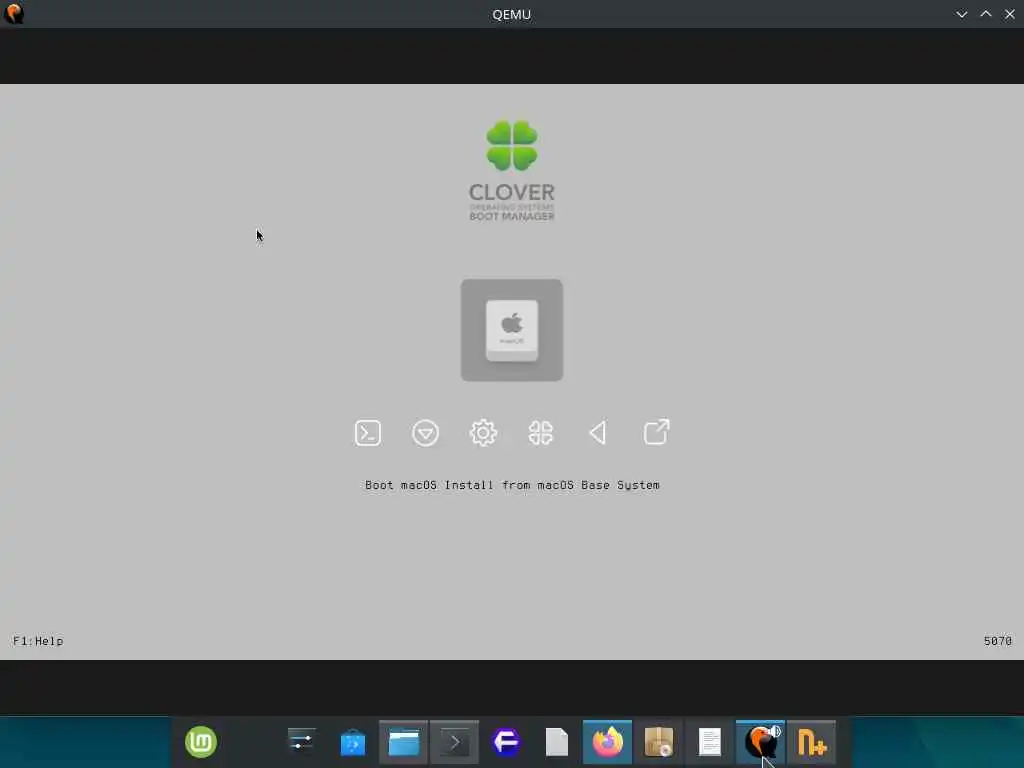Launch the UEFI shell terminal icon
Screen dimensions: 1024x768
point(368,433)
